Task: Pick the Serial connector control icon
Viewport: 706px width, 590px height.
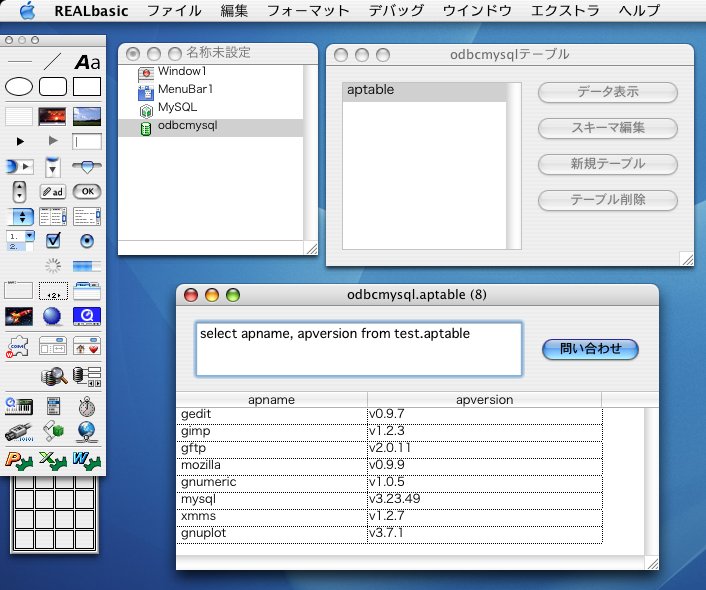Action: tap(19, 431)
